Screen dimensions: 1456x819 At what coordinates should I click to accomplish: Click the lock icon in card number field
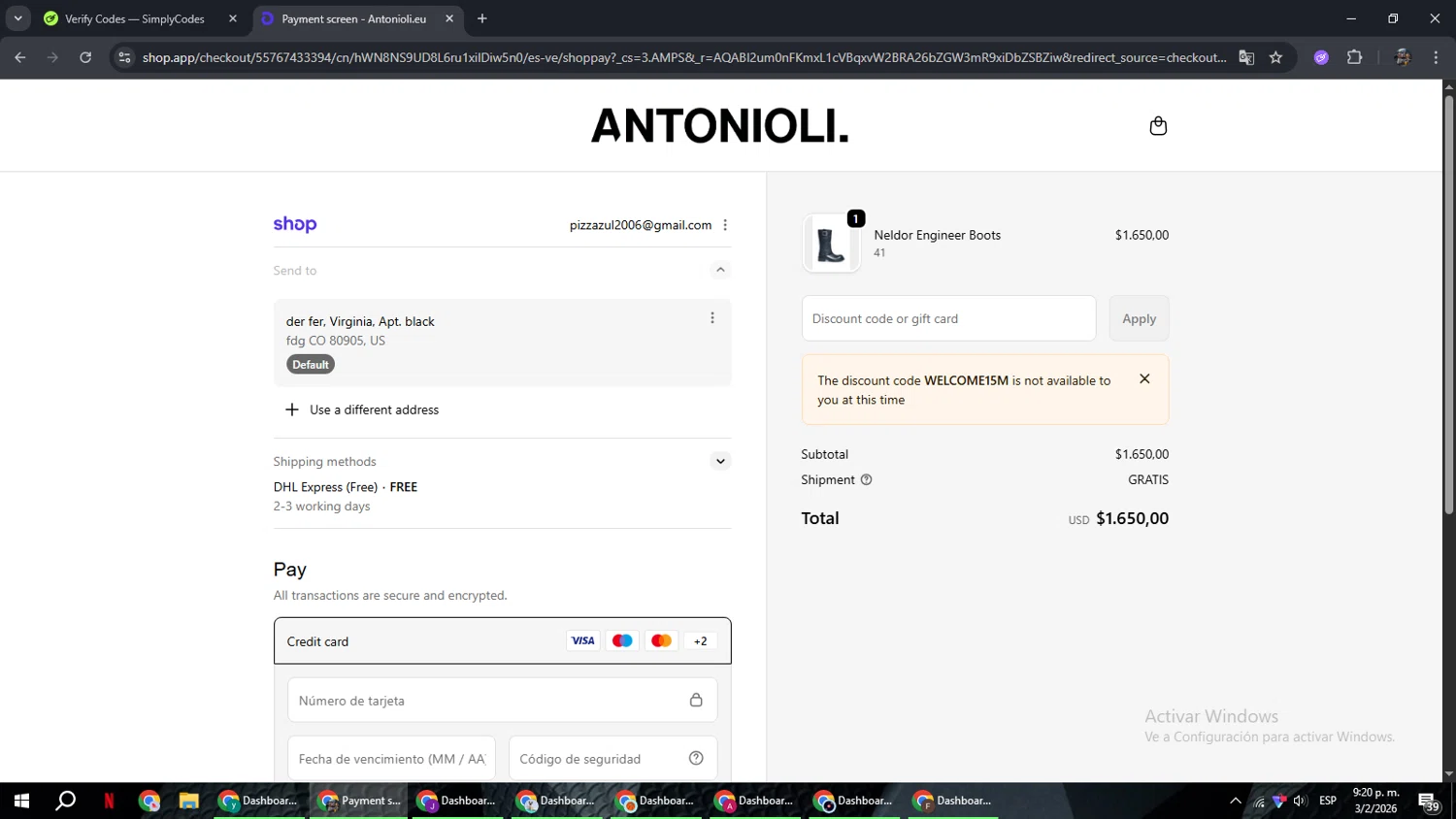[x=696, y=700]
